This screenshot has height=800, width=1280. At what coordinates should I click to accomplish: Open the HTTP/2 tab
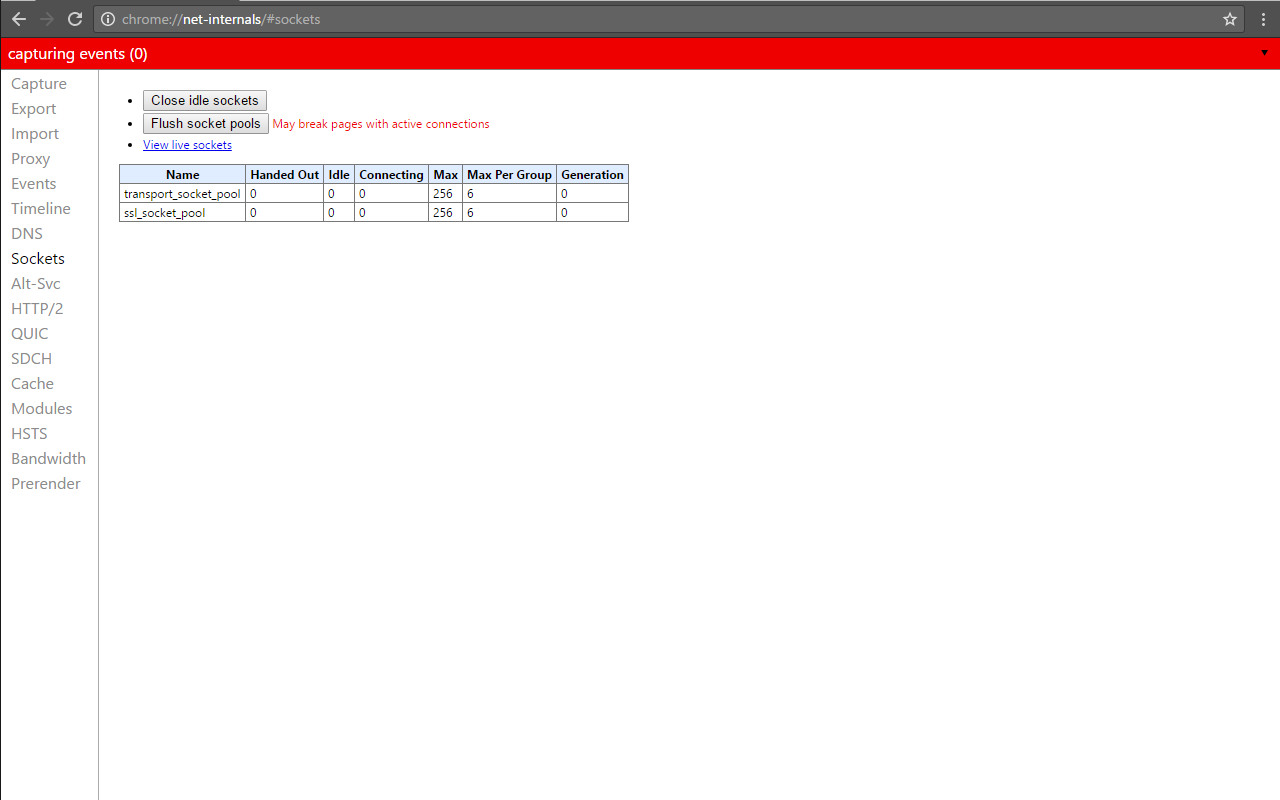[37, 309]
